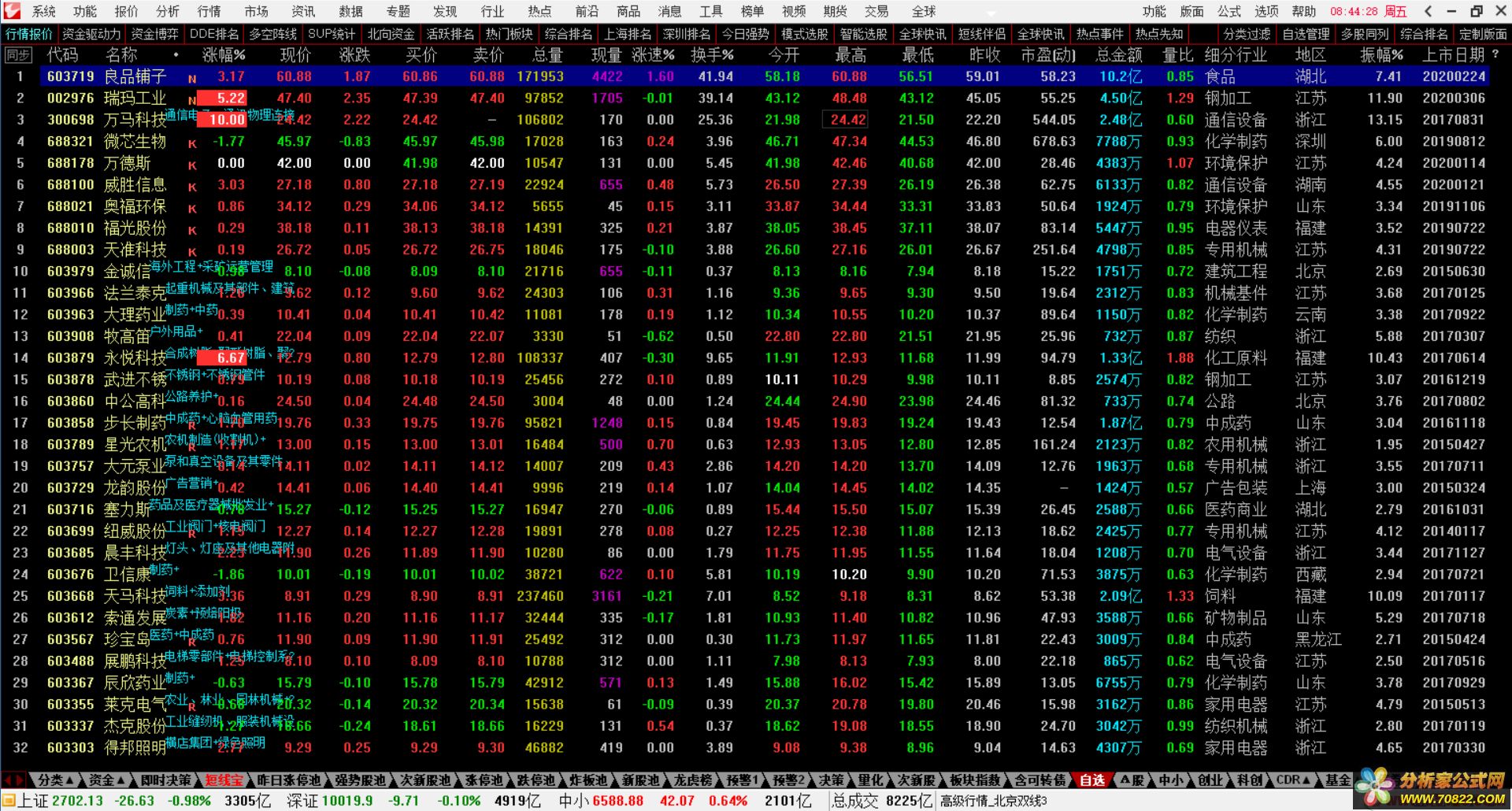This screenshot has height=811, width=1512.
Task: Click the 上证 index value 2702.13
Action: 77,801
